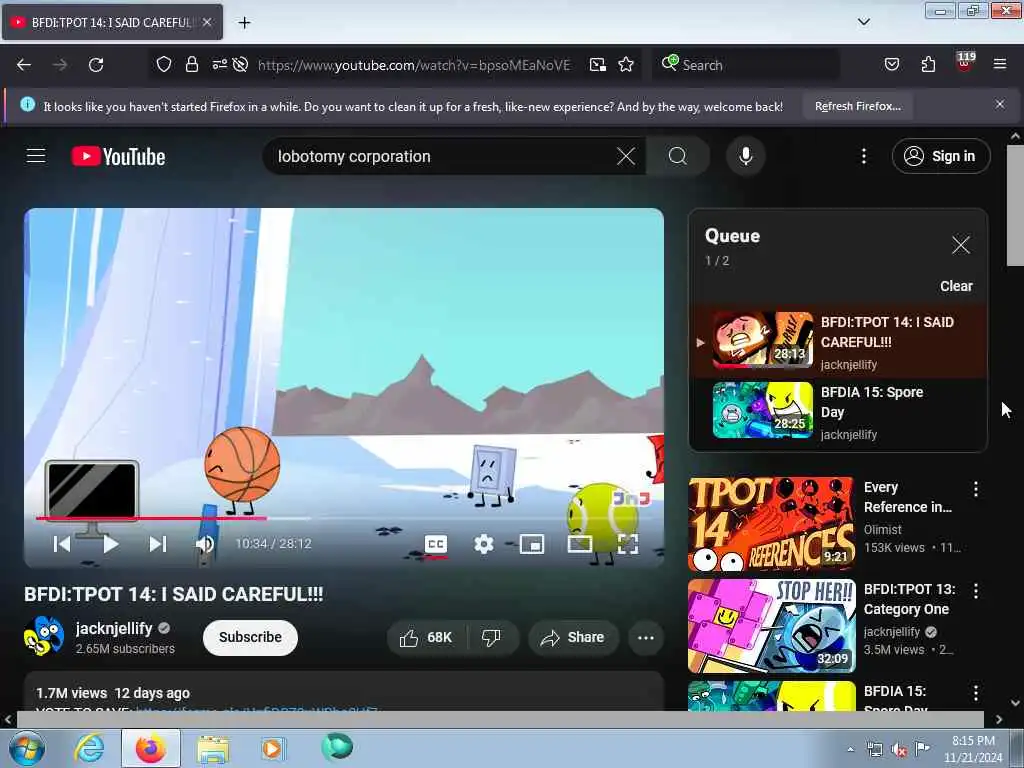The width and height of the screenshot is (1024, 768).
Task: Open options for Every Reference video
Action: point(975,489)
